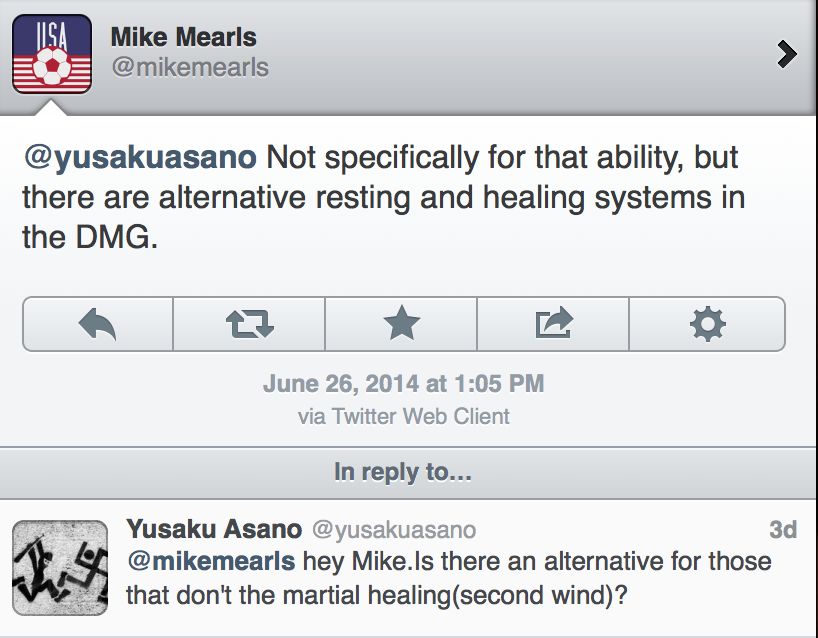Open the share action for this tweet
Image resolution: width=818 pixels, height=638 pixels.
pyautogui.click(x=554, y=323)
